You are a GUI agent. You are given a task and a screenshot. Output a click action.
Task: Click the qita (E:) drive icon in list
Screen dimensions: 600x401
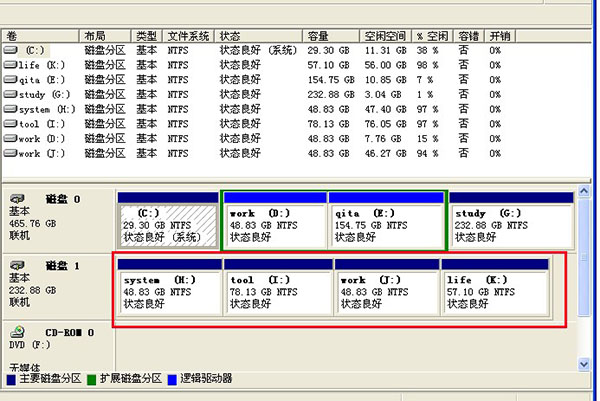pos(11,80)
